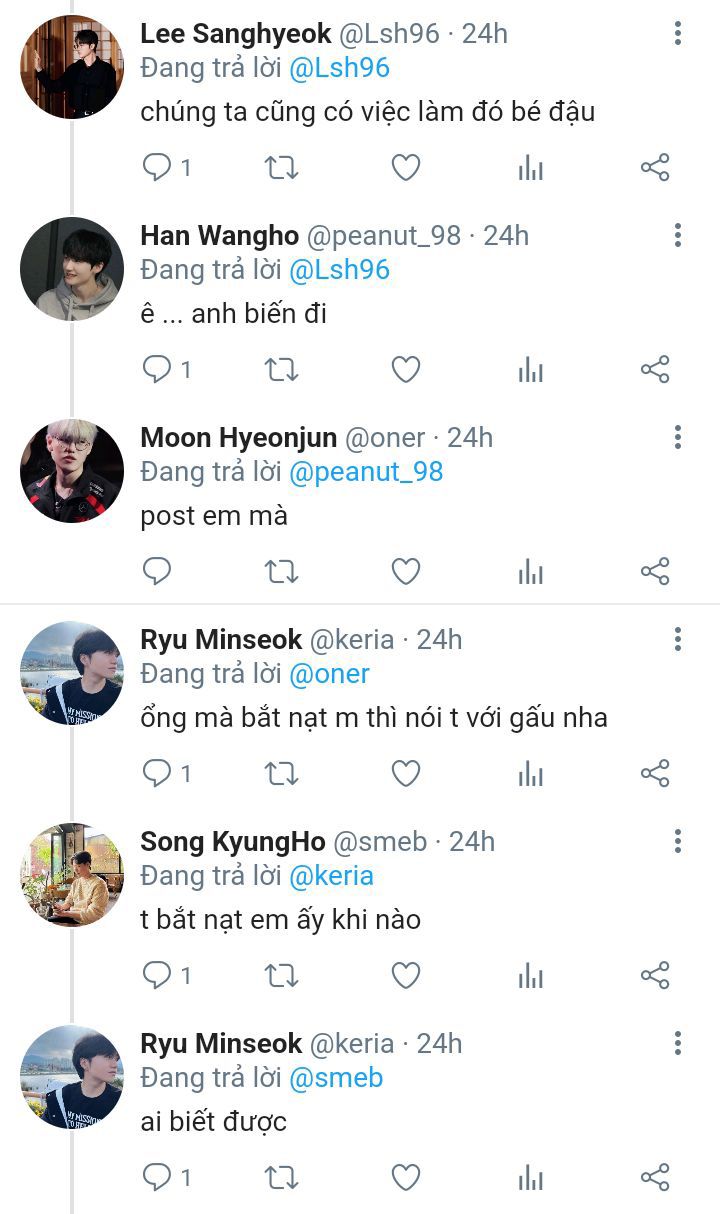Image resolution: width=720 pixels, height=1214 pixels.
Task: Open more options on Moon Hyeonjun's tweet
Action: [x=678, y=437]
